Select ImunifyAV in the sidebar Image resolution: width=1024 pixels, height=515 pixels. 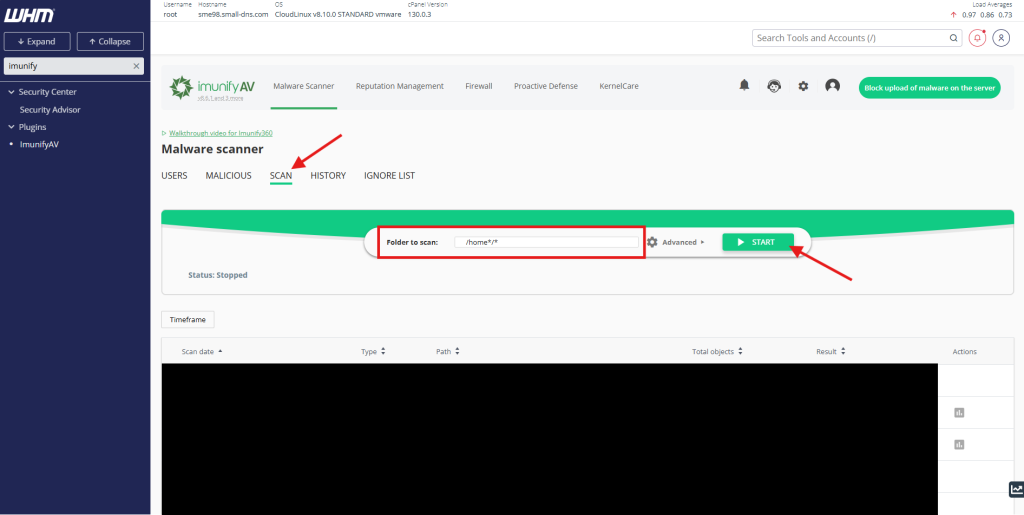tap(39, 144)
